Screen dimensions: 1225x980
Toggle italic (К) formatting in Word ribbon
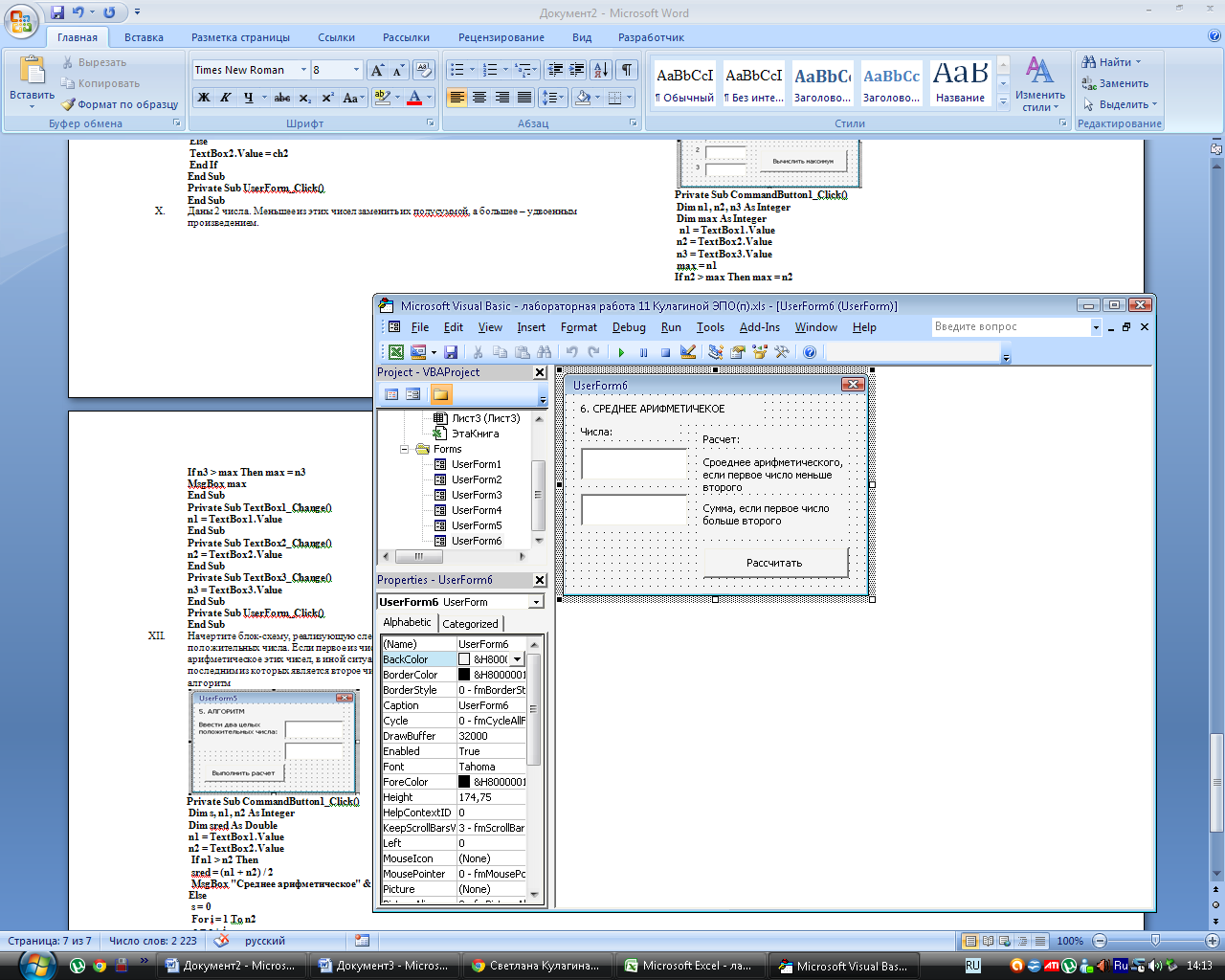click(x=226, y=98)
